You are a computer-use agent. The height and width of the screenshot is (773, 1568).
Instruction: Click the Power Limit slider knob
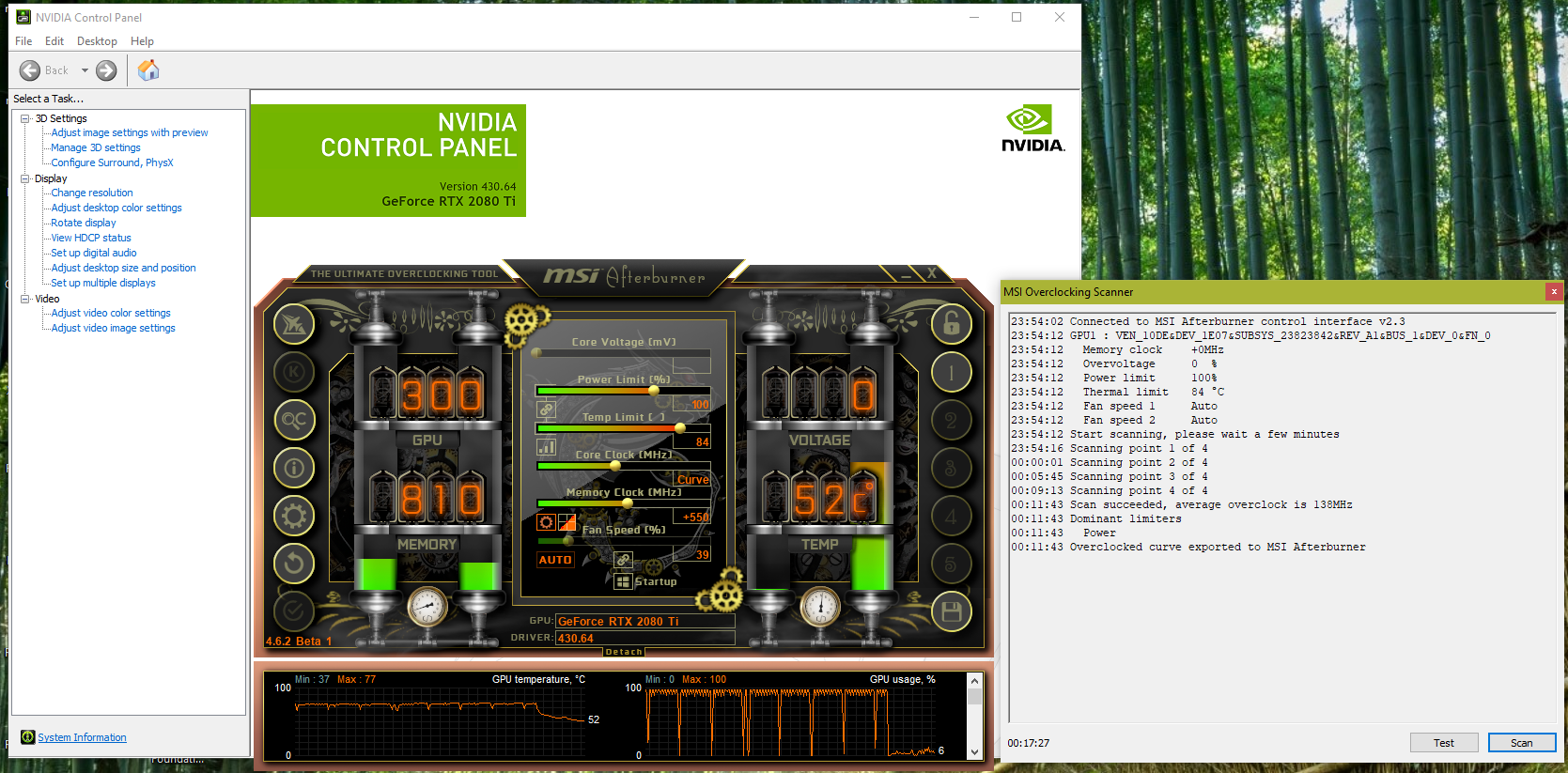point(653,391)
